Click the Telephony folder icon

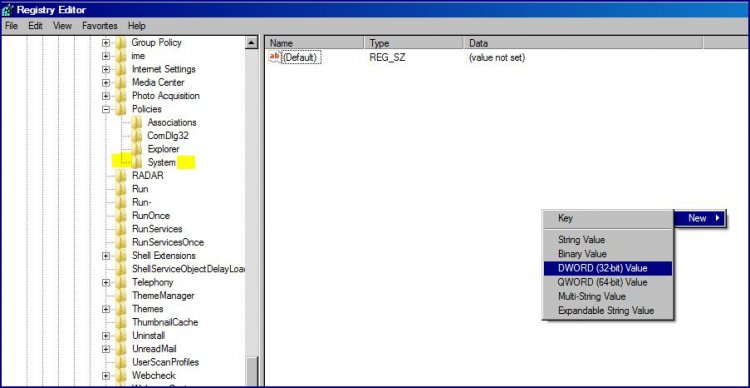[x=121, y=282]
